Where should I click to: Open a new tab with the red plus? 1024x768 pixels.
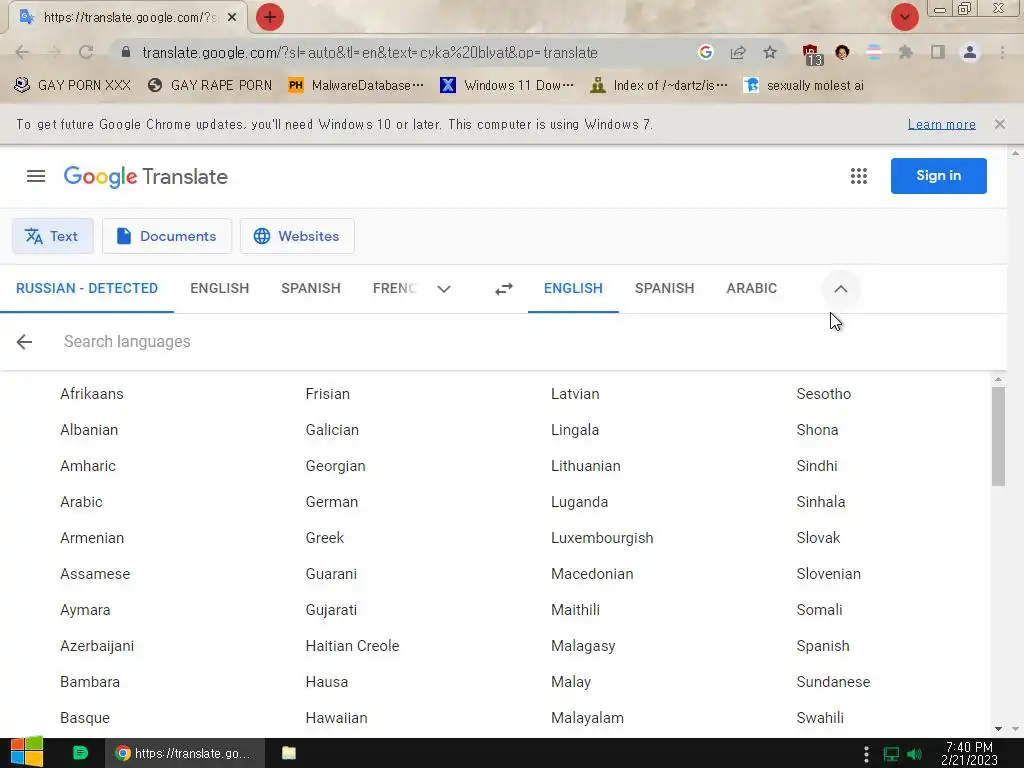(269, 17)
